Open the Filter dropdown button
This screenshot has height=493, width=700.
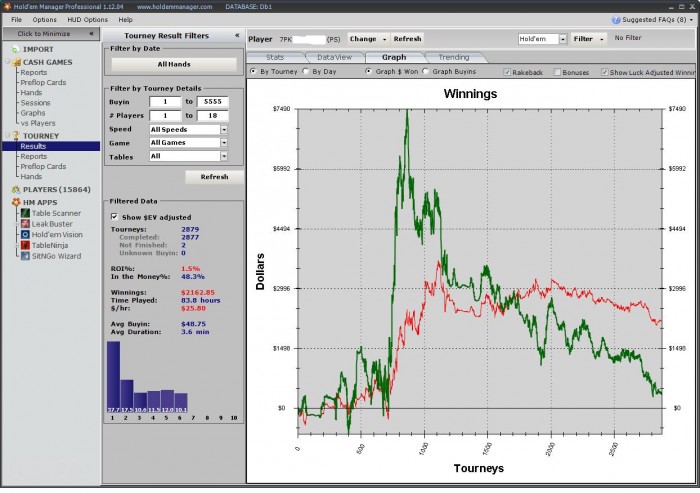pos(588,39)
